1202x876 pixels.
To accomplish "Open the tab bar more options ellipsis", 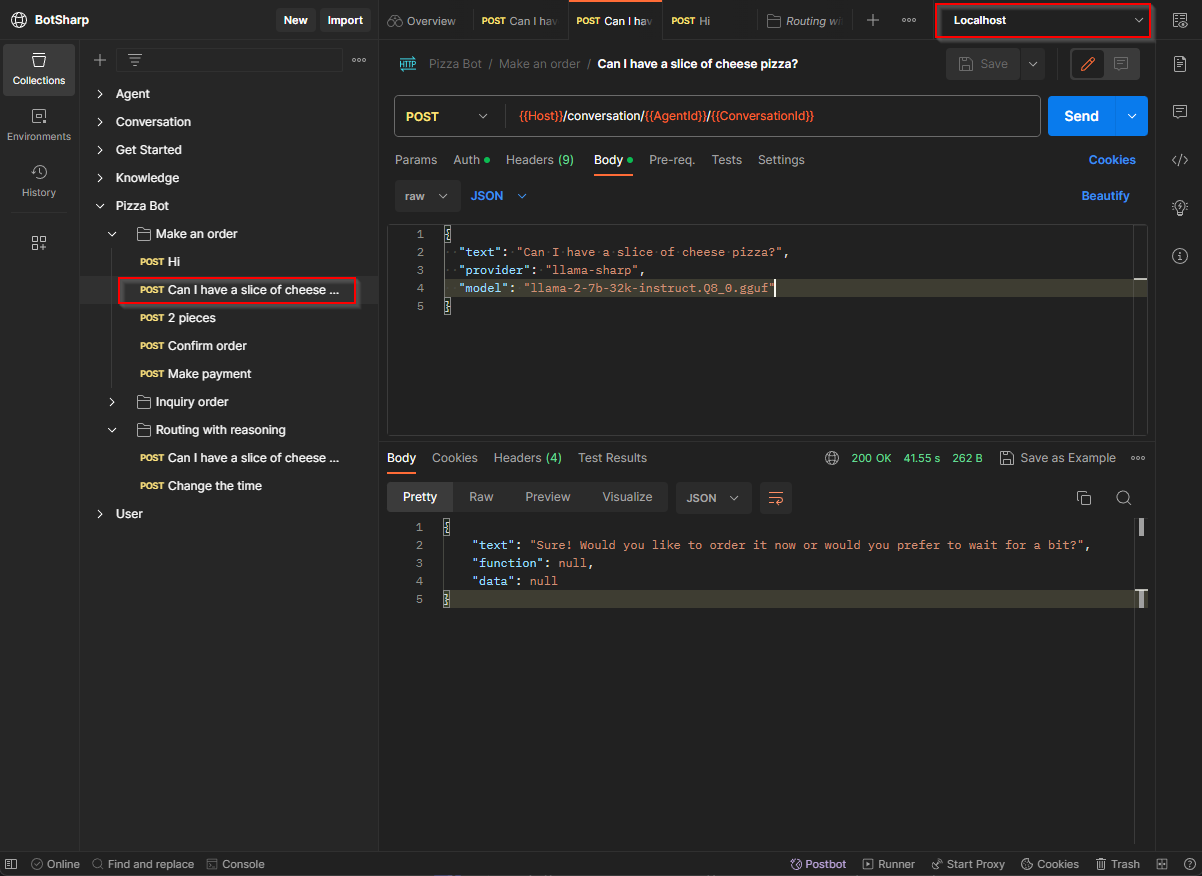I will [x=909, y=20].
